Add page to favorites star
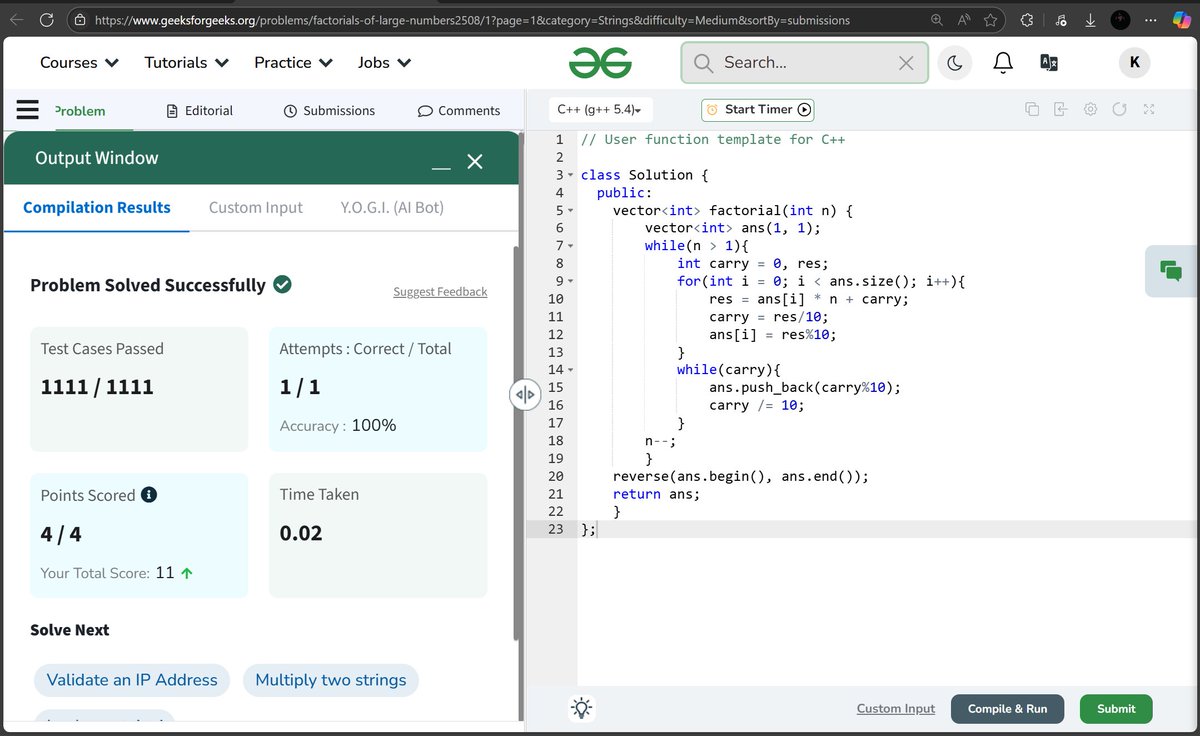 pyautogui.click(x=991, y=19)
